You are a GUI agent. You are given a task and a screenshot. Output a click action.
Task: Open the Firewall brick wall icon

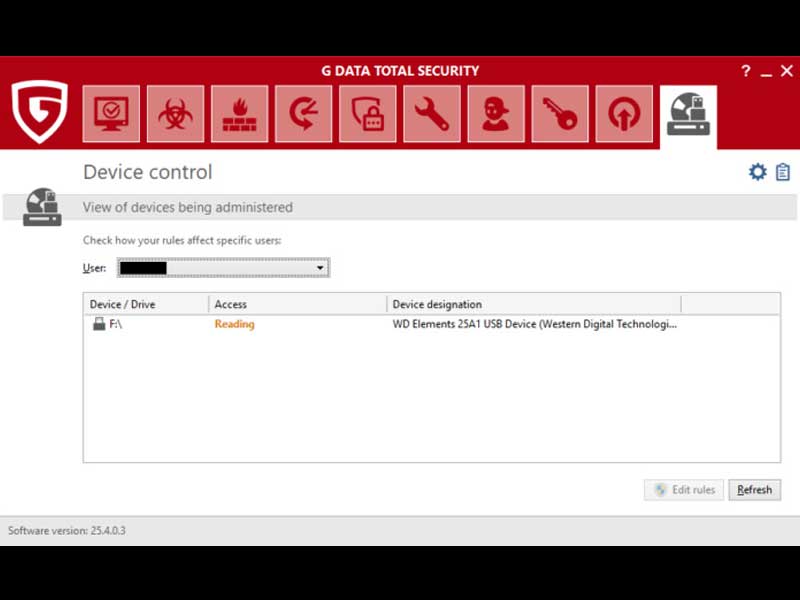tap(239, 114)
